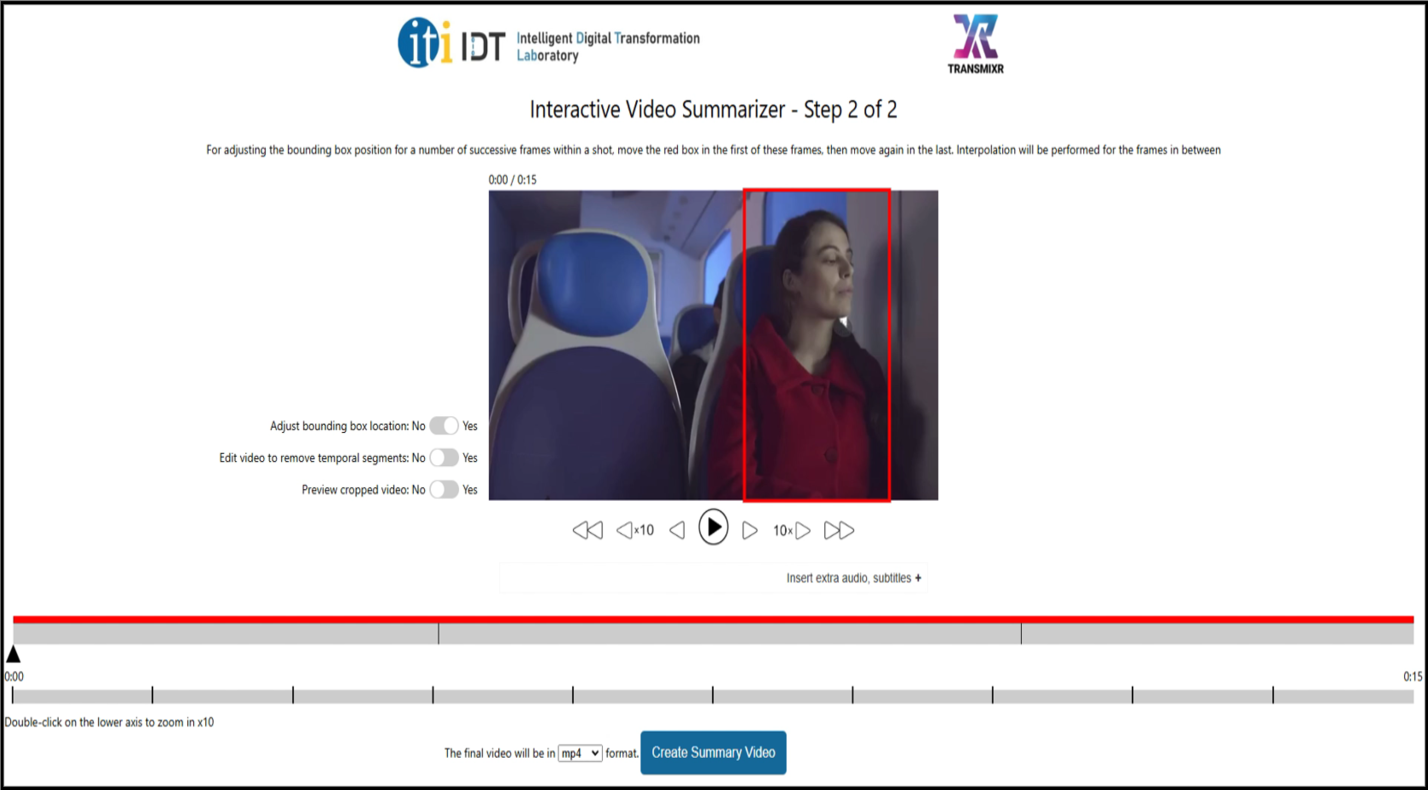1428x790 pixels.
Task: Turn on Preview cropped video switch
Action: pos(444,490)
